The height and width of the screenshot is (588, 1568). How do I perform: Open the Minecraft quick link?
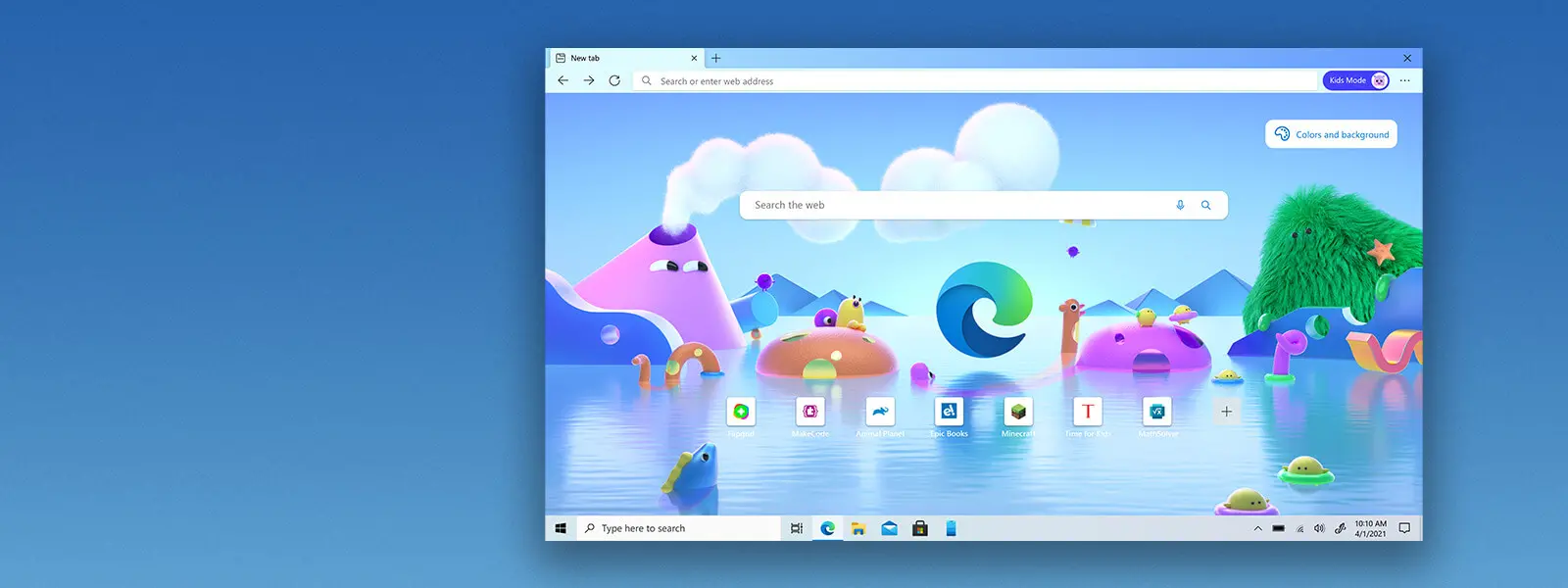(x=1018, y=412)
